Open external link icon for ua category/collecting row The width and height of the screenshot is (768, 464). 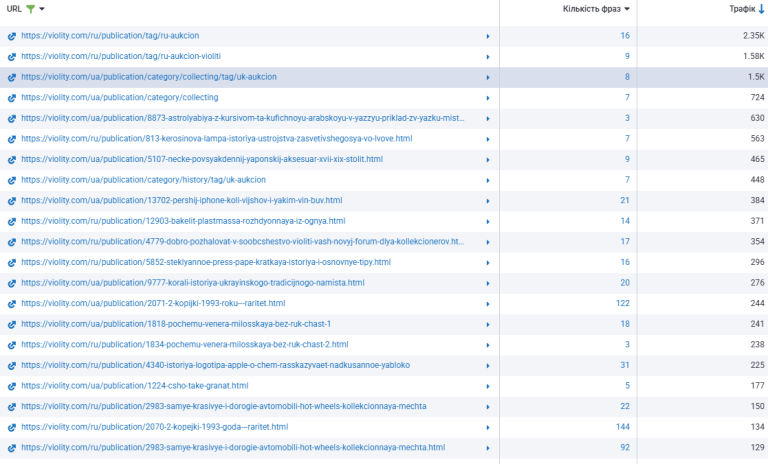click(12, 98)
